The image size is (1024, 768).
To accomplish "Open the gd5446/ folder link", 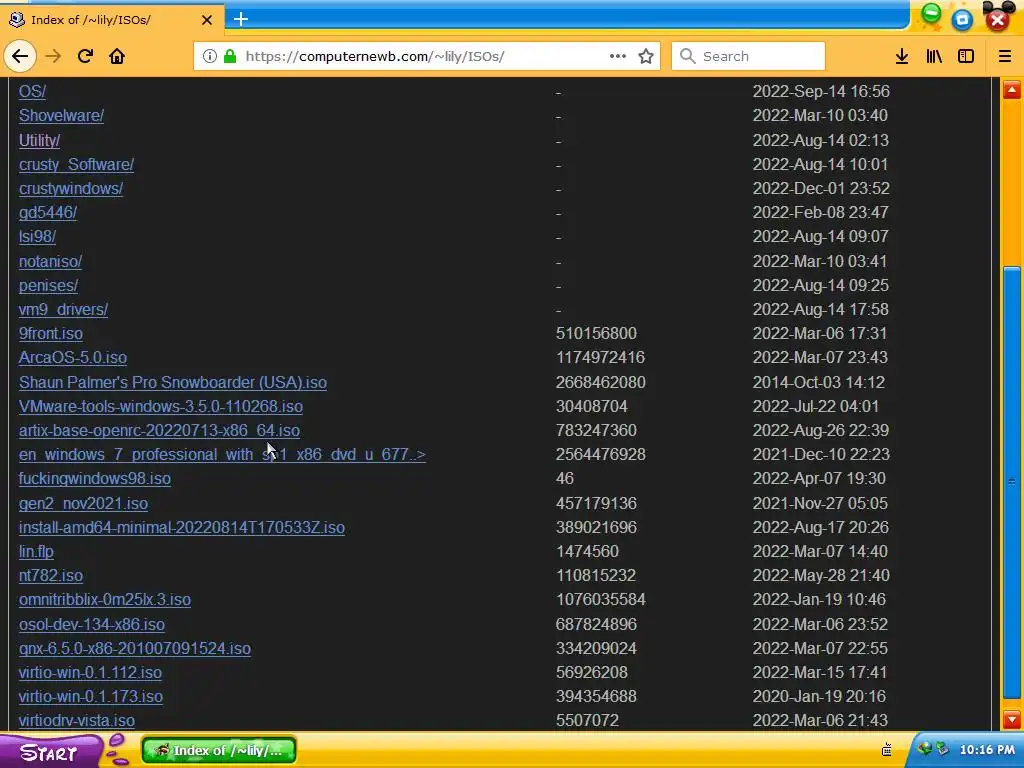I will click(x=48, y=213).
